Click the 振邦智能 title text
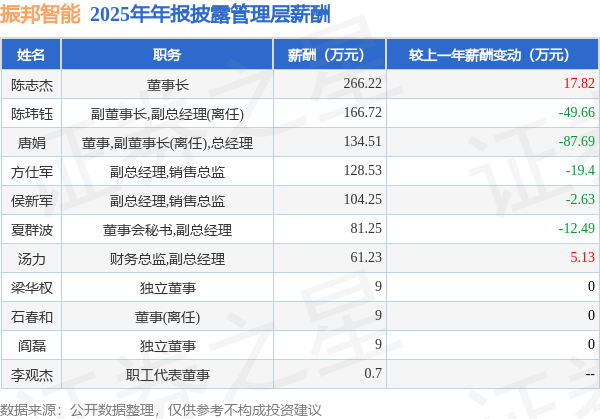The width and height of the screenshot is (600, 419). coord(40,14)
